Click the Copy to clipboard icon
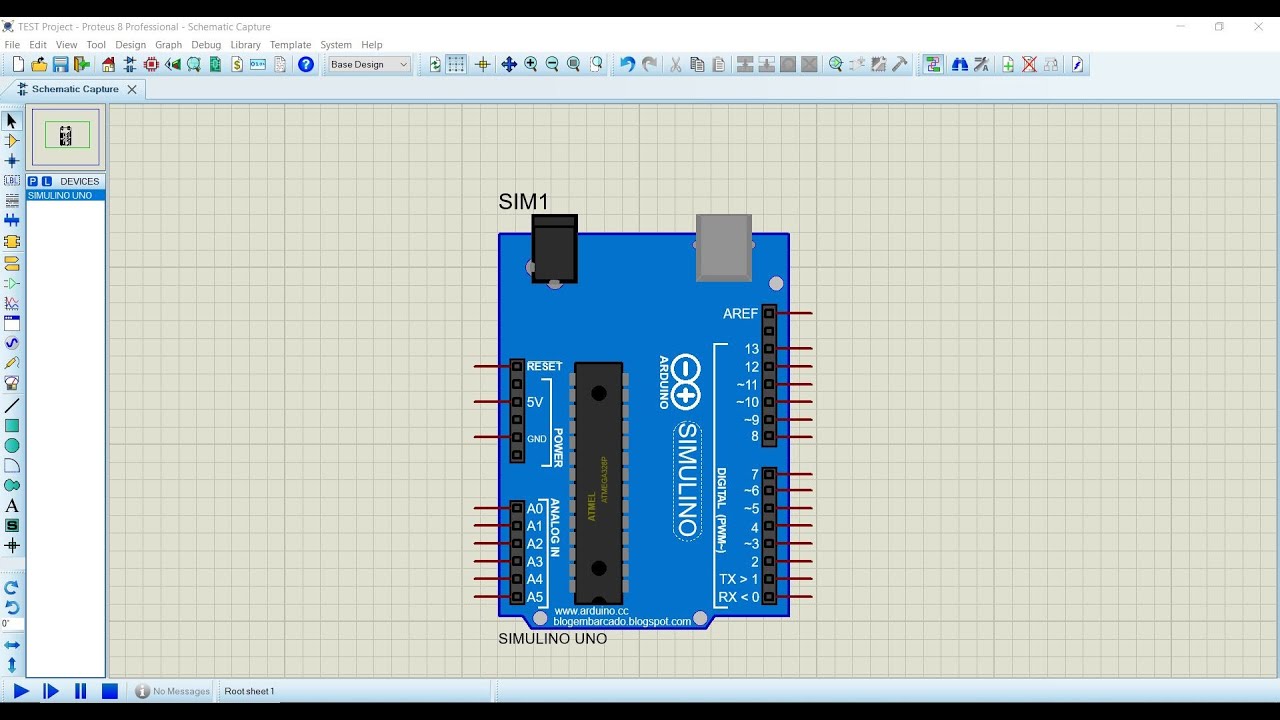 [x=697, y=64]
